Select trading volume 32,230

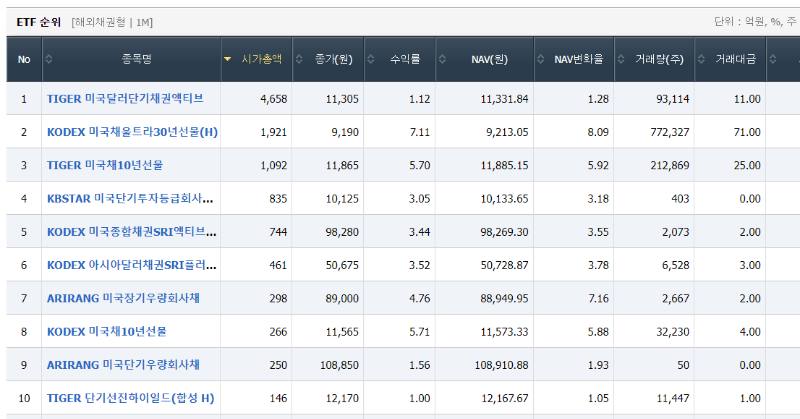point(673,332)
